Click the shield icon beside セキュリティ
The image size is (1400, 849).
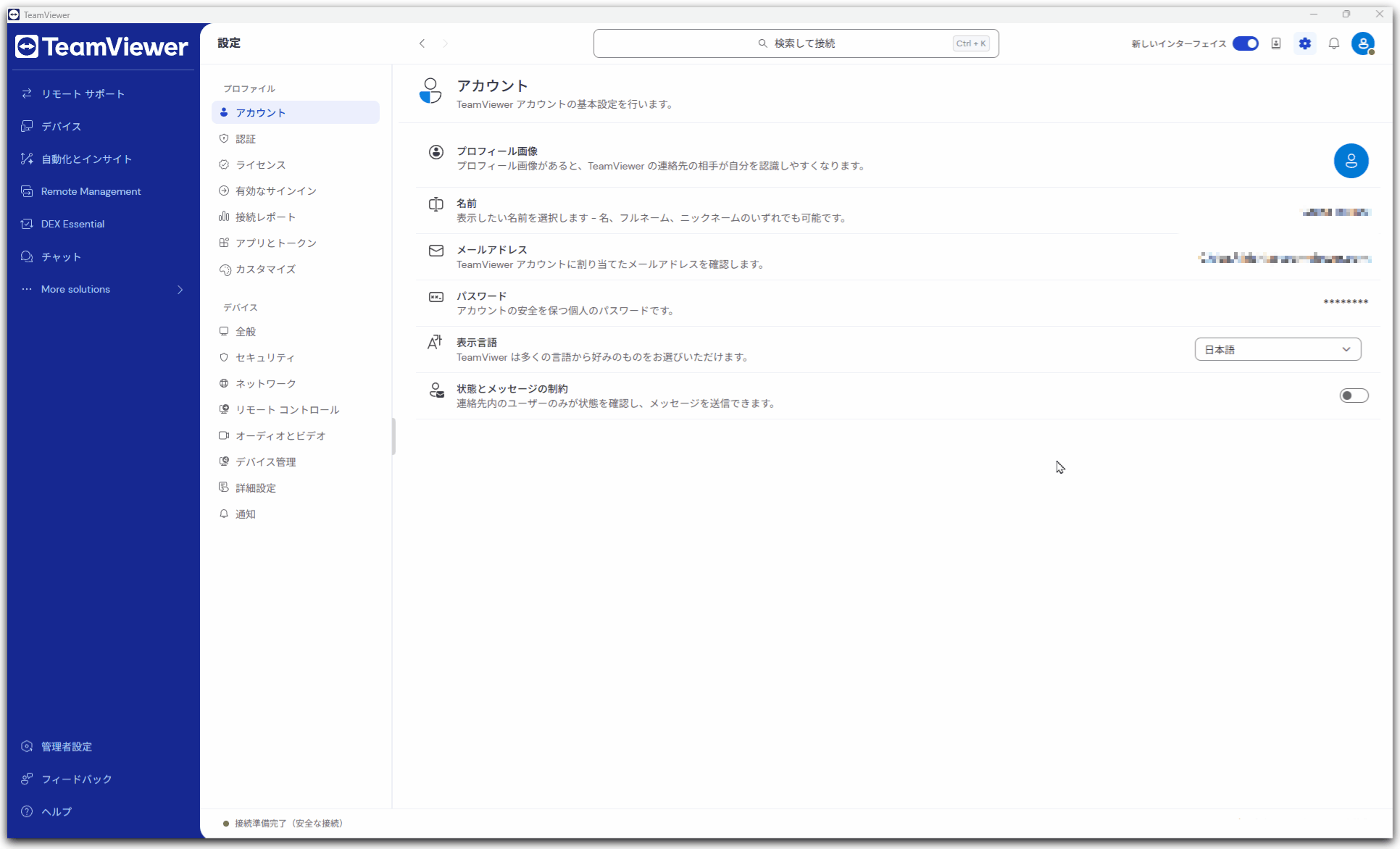pos(224,357)
